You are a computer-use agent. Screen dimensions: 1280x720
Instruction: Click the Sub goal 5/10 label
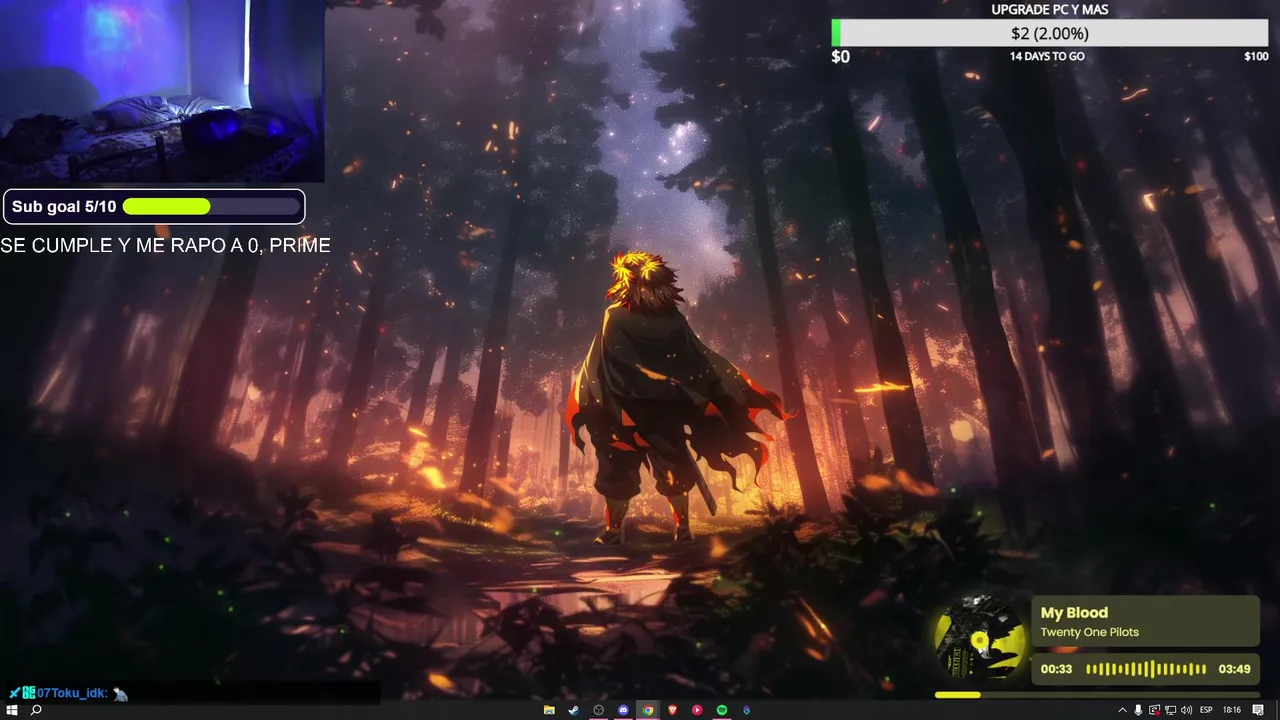(x=64, y=207)
